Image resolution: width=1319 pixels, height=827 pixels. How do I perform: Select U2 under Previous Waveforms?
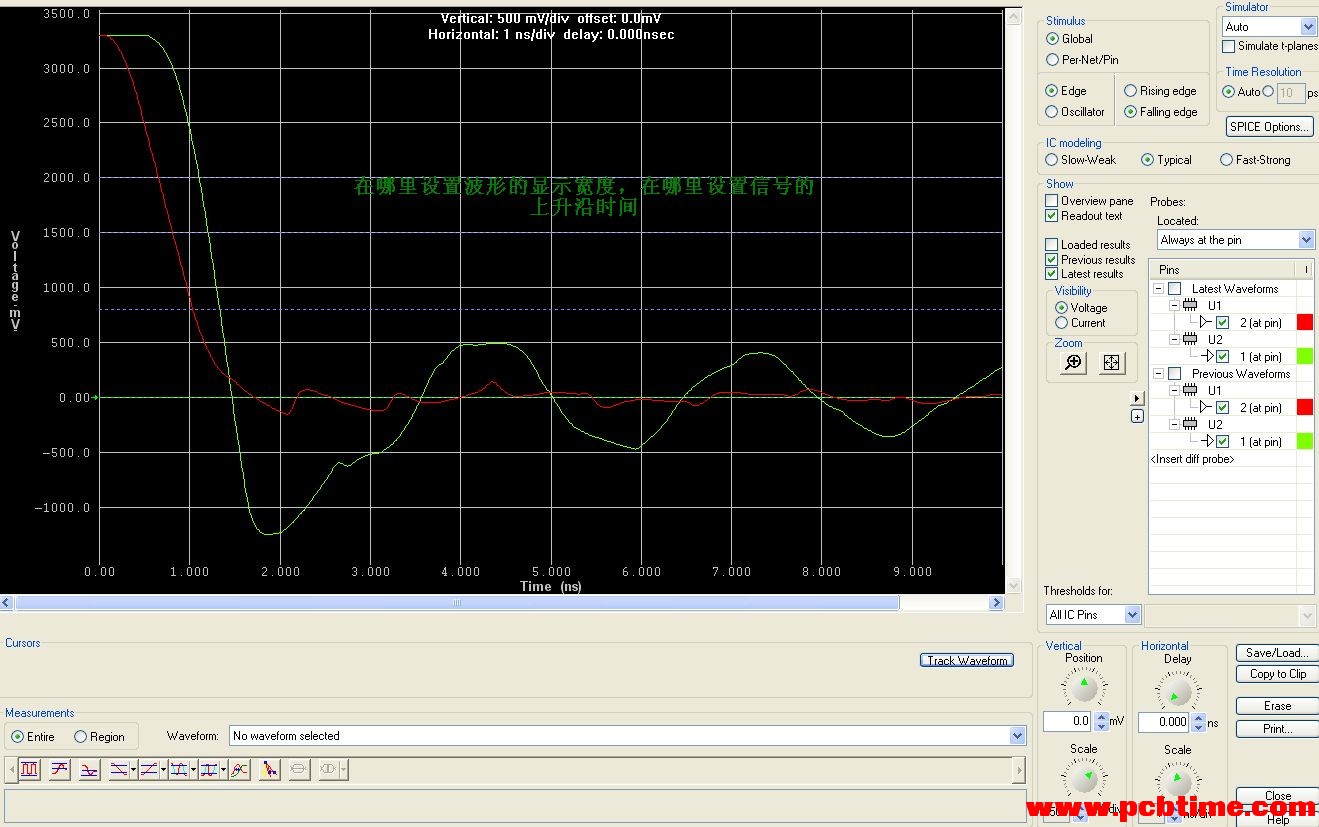(1215, 425)
